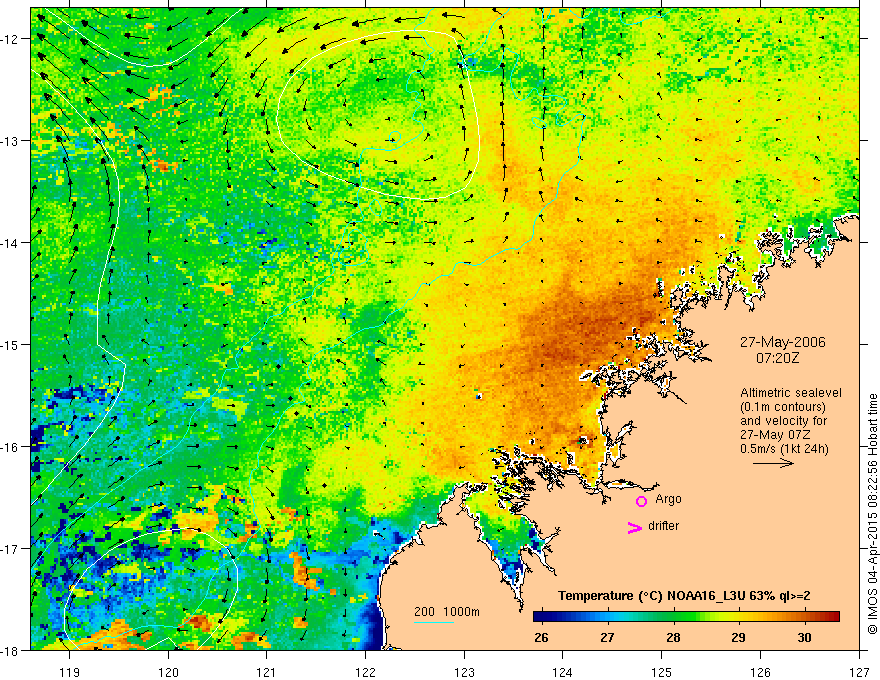Click the temperature color bar

tap(686, 616)
